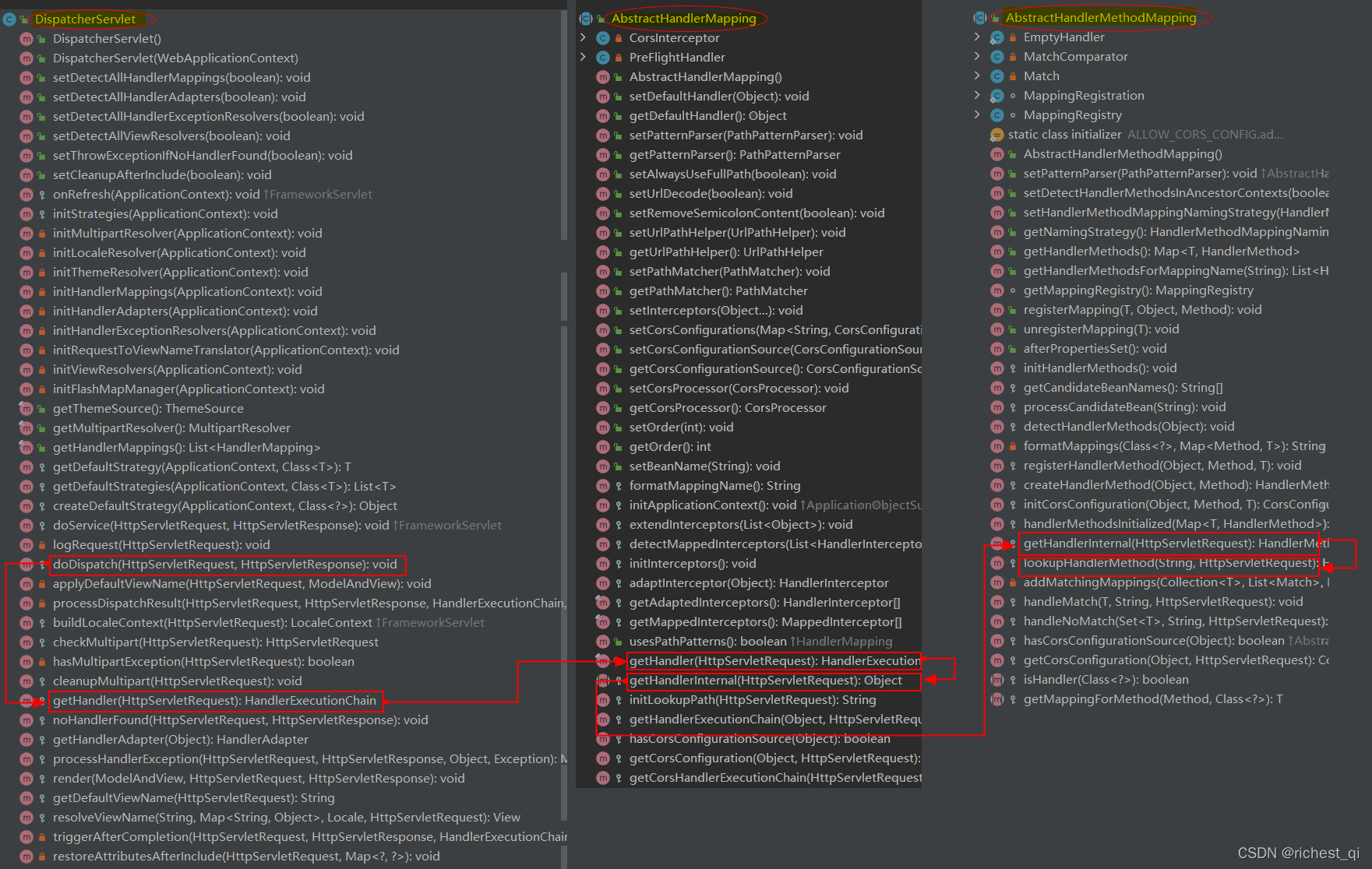Click method icon beside initLocaleResolver(ApplicationContext)

(26, 253)
